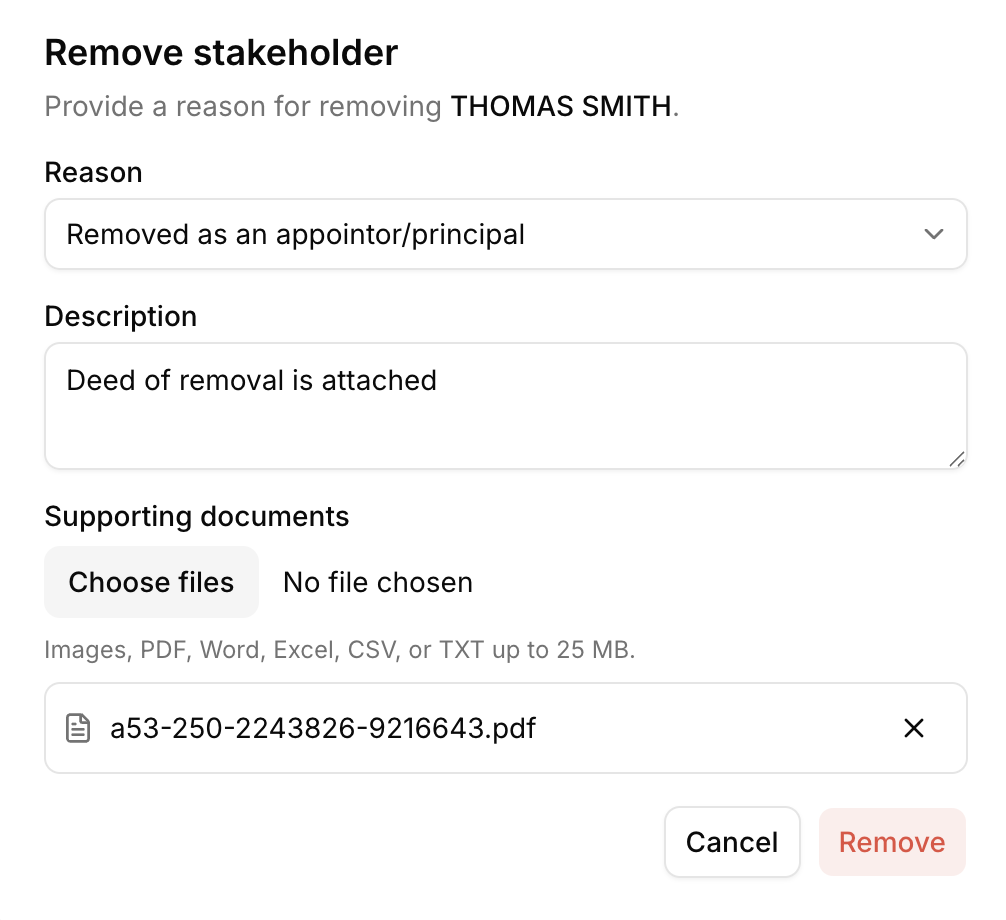Click the file type hint about 25 MB limit

(x=339, y=650)
